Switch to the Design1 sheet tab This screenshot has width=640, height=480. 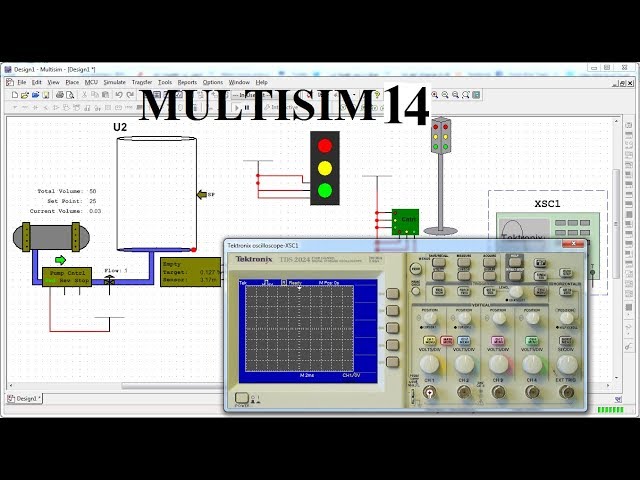24,399
